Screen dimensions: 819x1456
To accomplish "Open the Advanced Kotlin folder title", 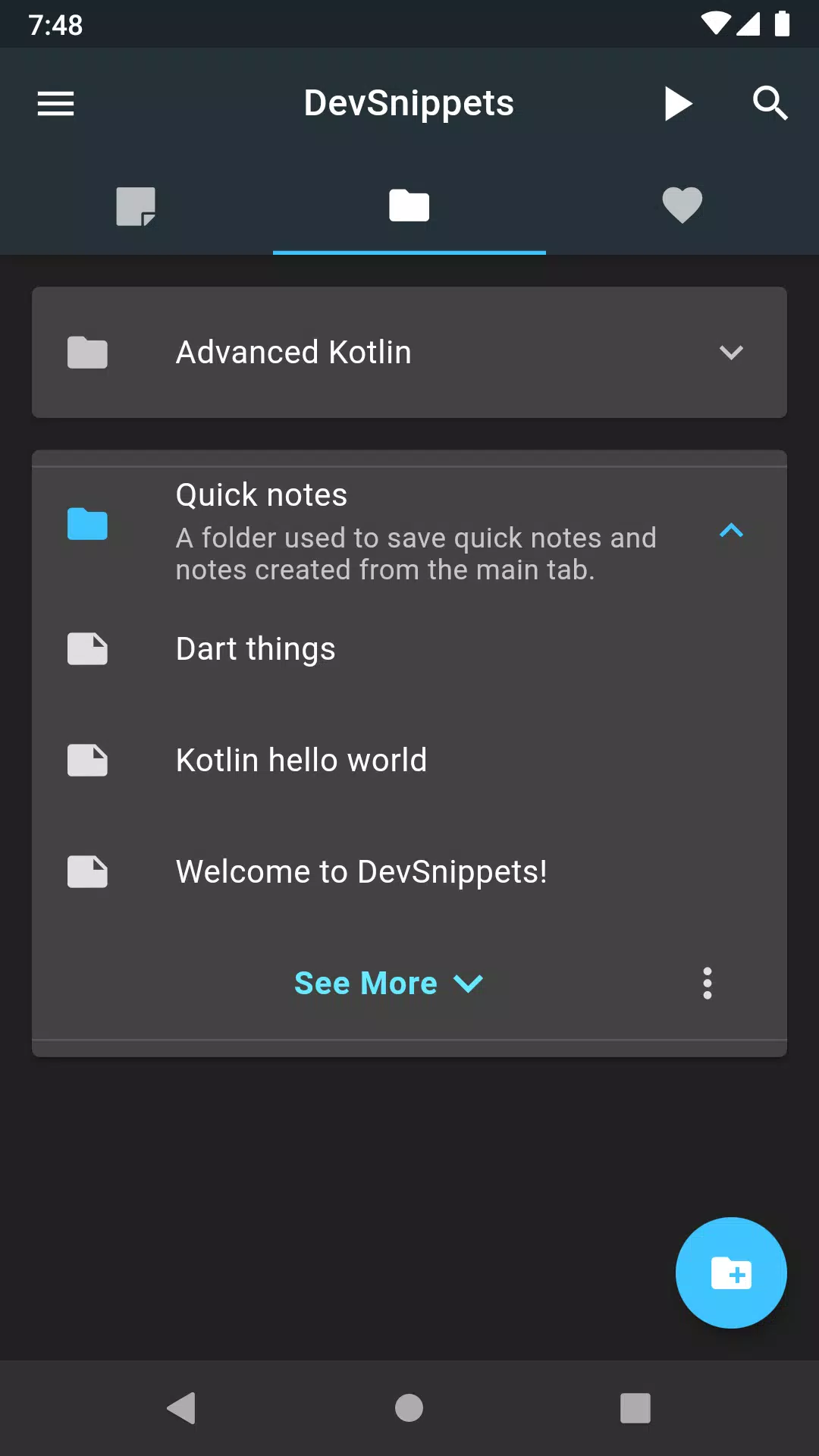I will click(293, 353).
